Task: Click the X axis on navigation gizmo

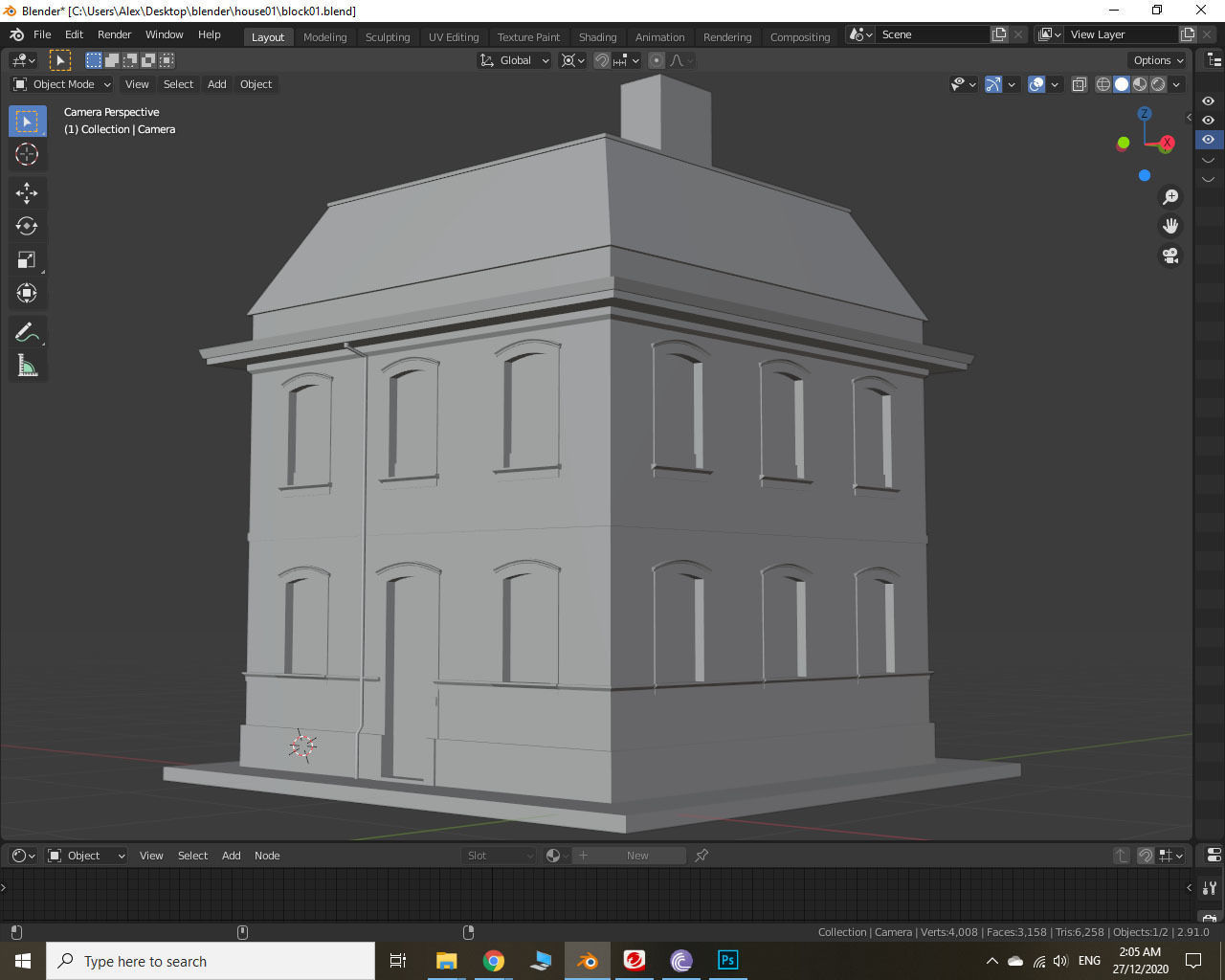Action: click(x=1167, y=143)
